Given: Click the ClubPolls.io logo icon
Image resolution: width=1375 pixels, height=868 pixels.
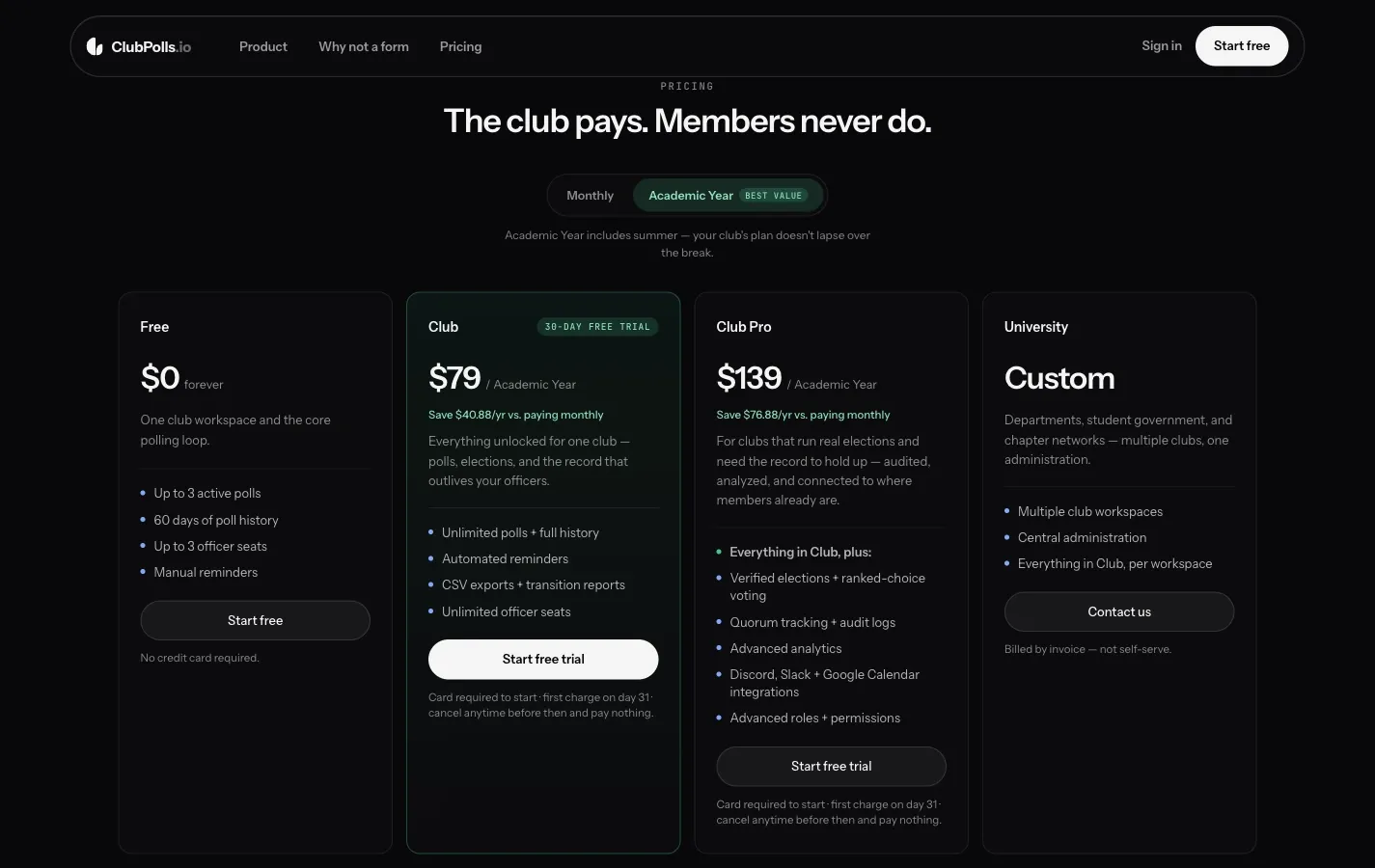Looking at the screenshot, I should [95, 46].
